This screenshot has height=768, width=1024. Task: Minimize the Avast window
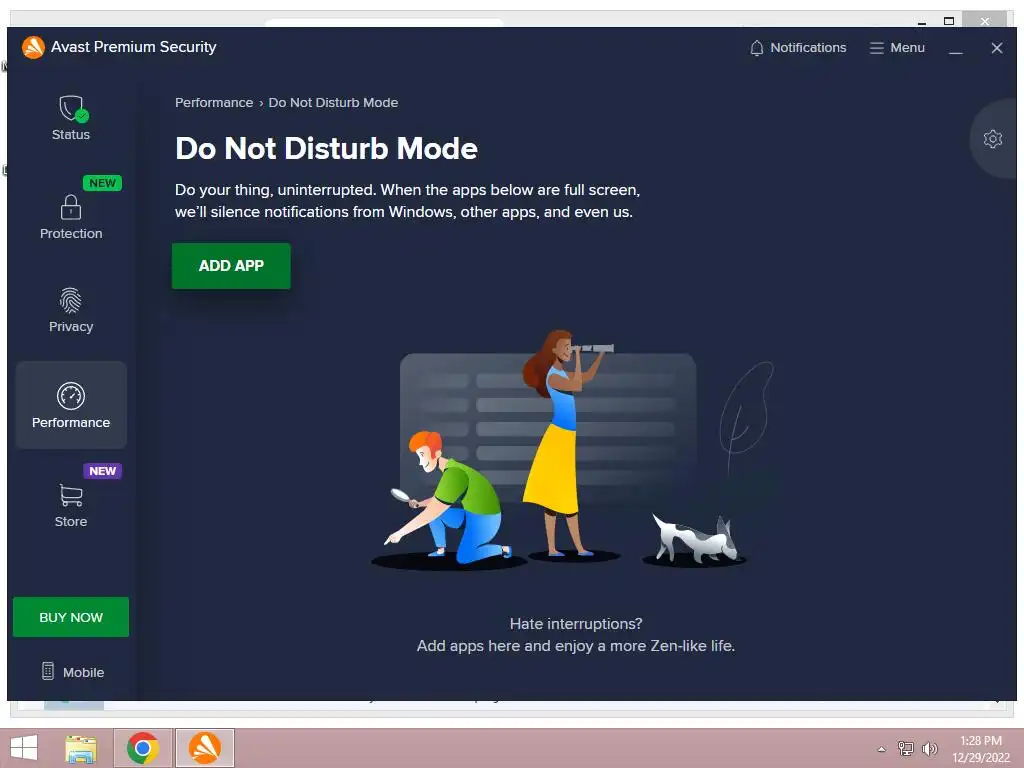click(x=955, y=48)
